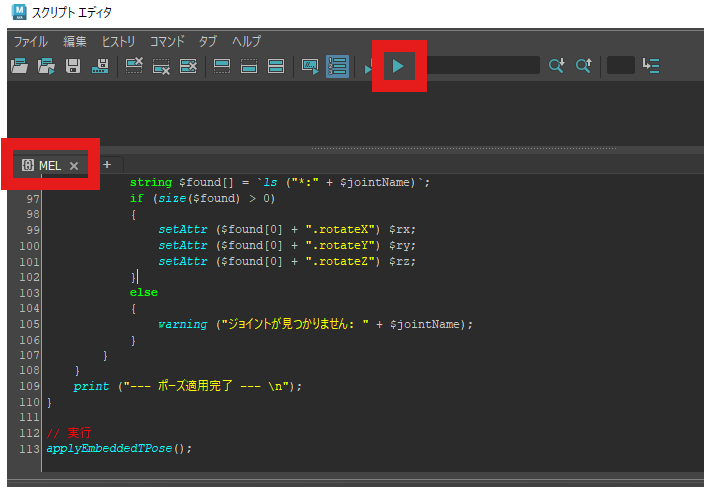
Task: Open the ファイル menu
Action: 30,41
